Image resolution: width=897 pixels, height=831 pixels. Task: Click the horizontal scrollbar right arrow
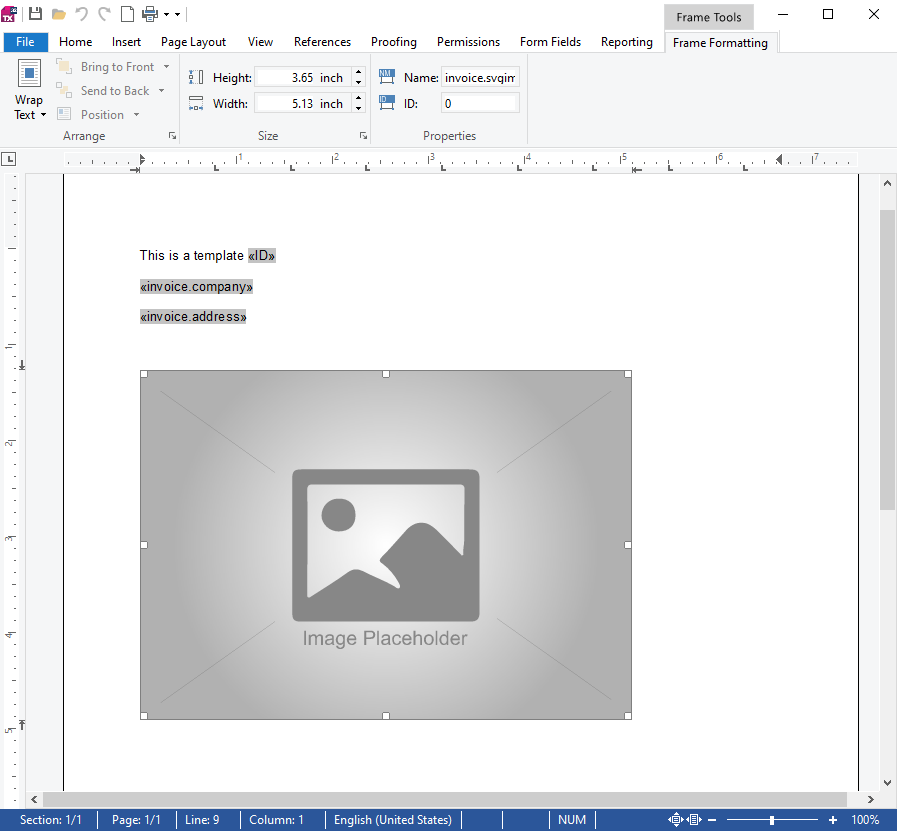coord(871,799)
